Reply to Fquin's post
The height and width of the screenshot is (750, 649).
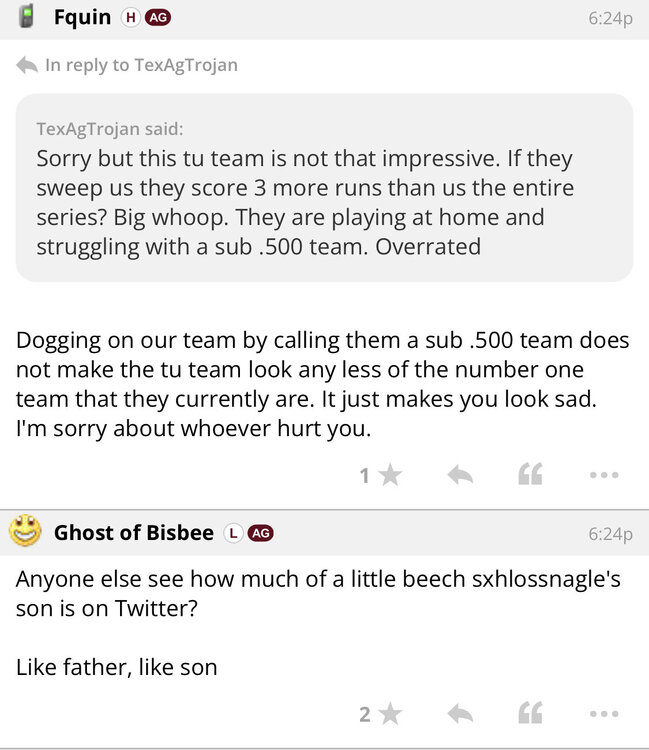[x=460, y=476]
